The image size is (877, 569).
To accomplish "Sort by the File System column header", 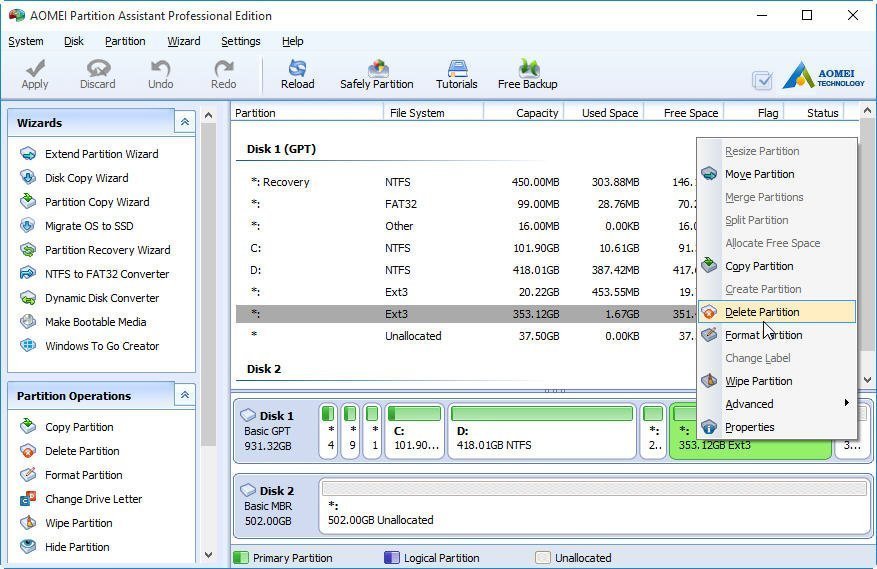I will click(x=433, y=113).
